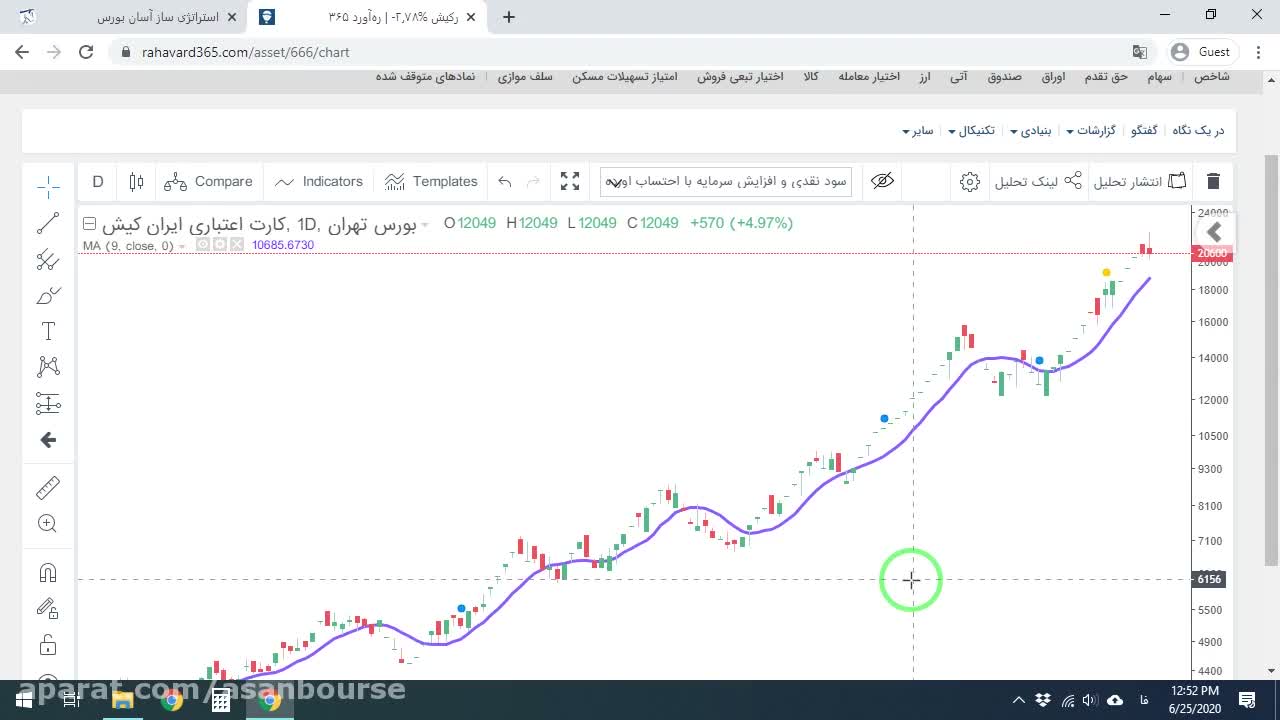This screenshot has height=720, width=1280.
Task: Redo the chart action
Action: pyautogui.click(x=533, y=181)
